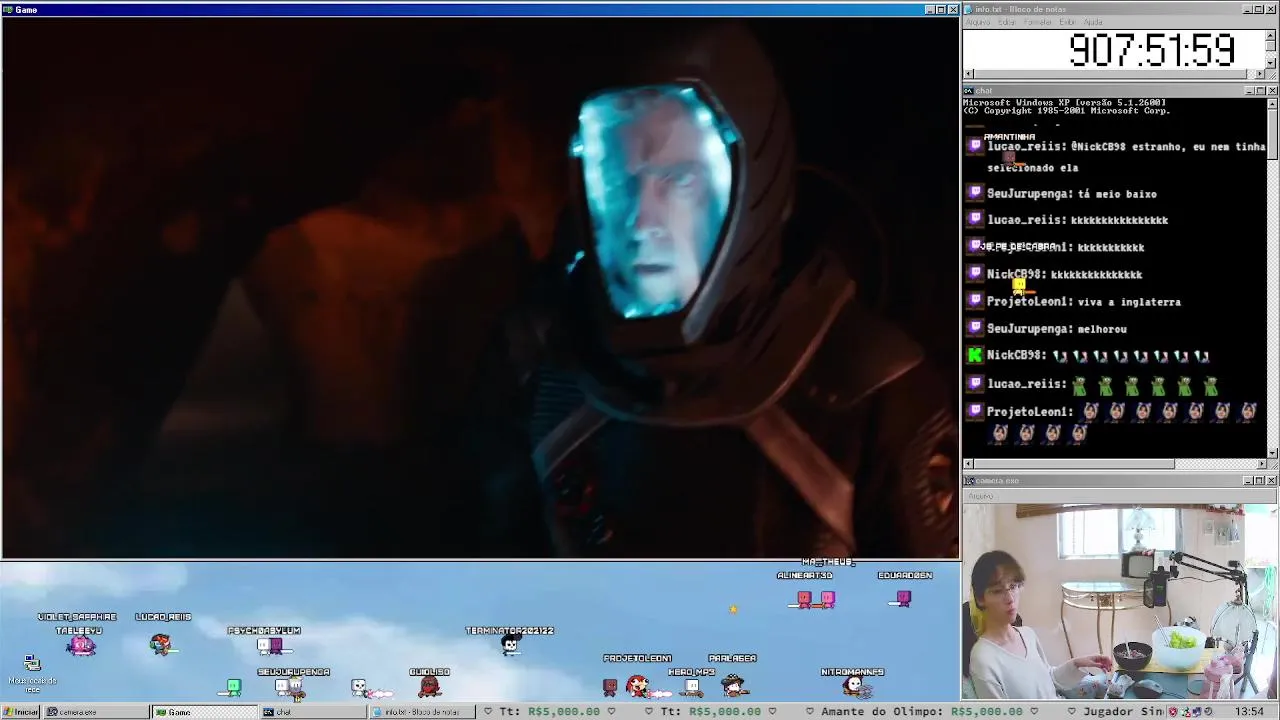Viewport: 1280px width, 720px height.
Task: Open the Iniciar start button
Action: click(21, 712)
